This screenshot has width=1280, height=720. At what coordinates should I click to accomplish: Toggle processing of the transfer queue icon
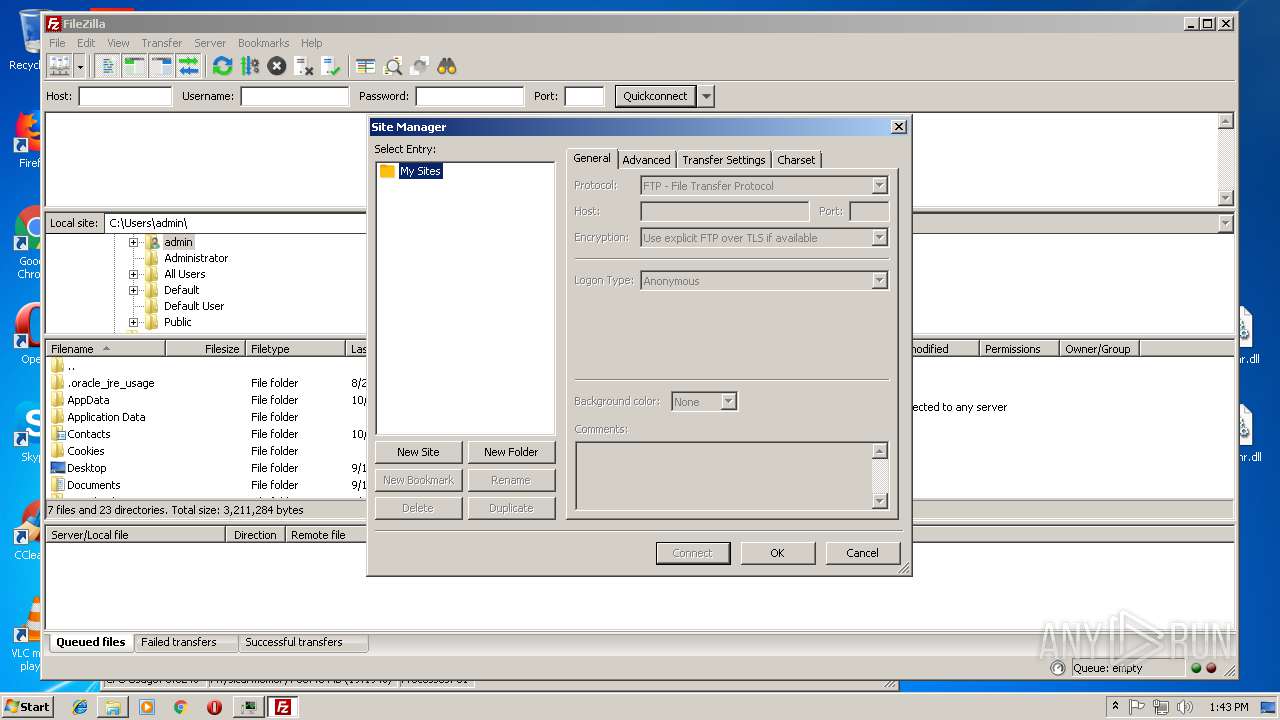[250, 66]
